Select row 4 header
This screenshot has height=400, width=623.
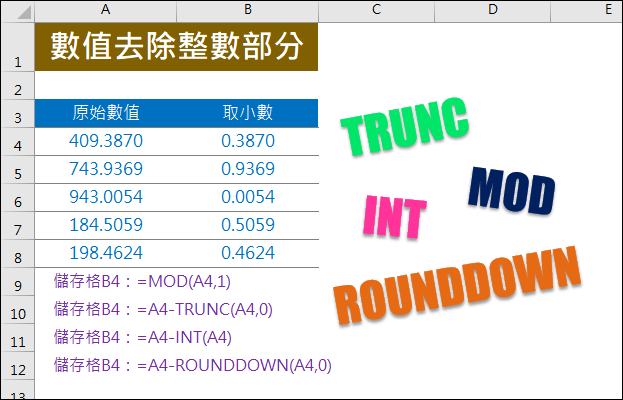18,142
